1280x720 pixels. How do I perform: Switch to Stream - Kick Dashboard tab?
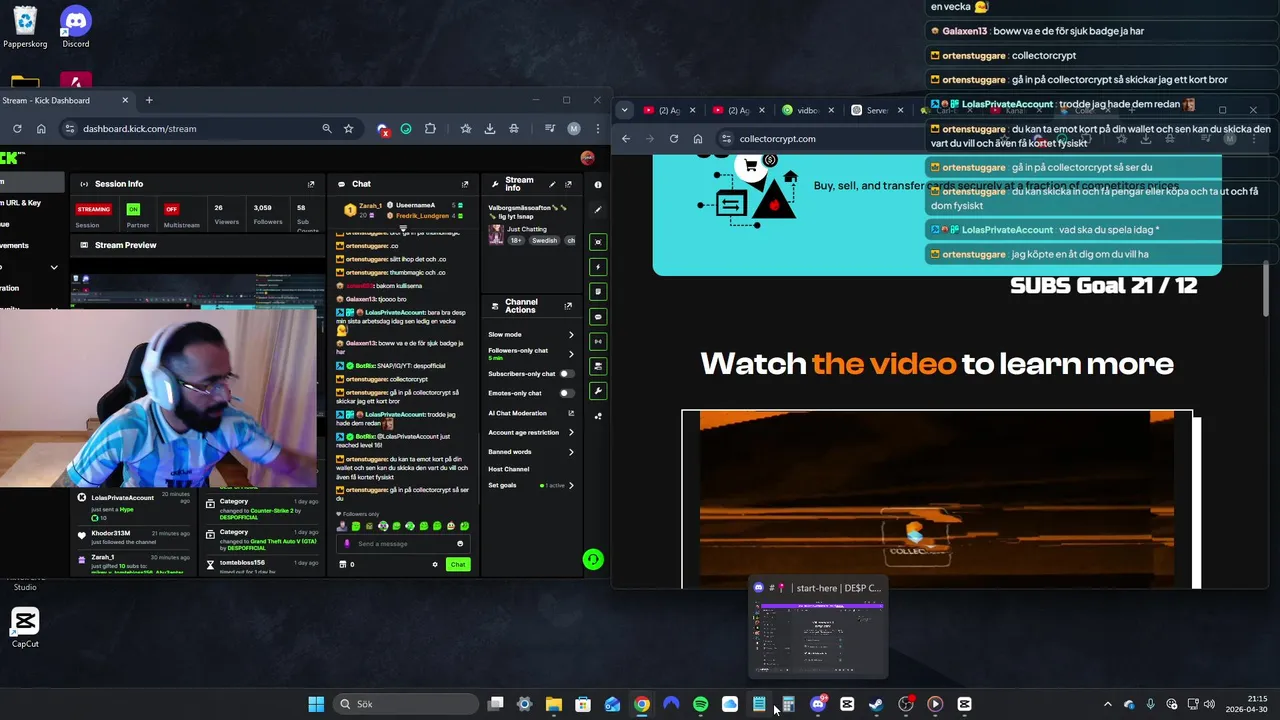pos(62,100)
